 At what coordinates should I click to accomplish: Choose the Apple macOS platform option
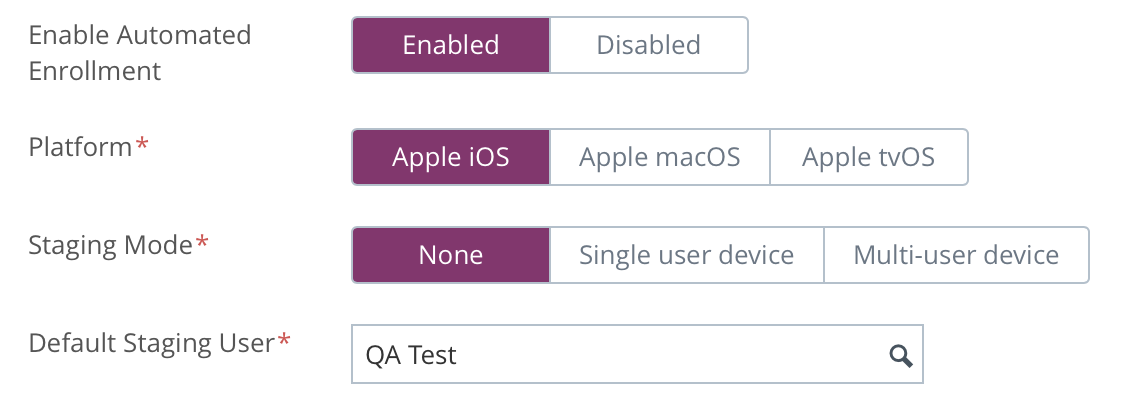click(x=660, y=157)
